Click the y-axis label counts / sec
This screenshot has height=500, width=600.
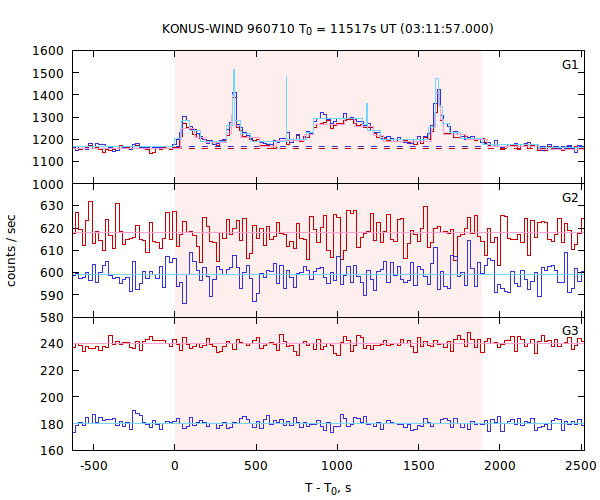(11, 251)
